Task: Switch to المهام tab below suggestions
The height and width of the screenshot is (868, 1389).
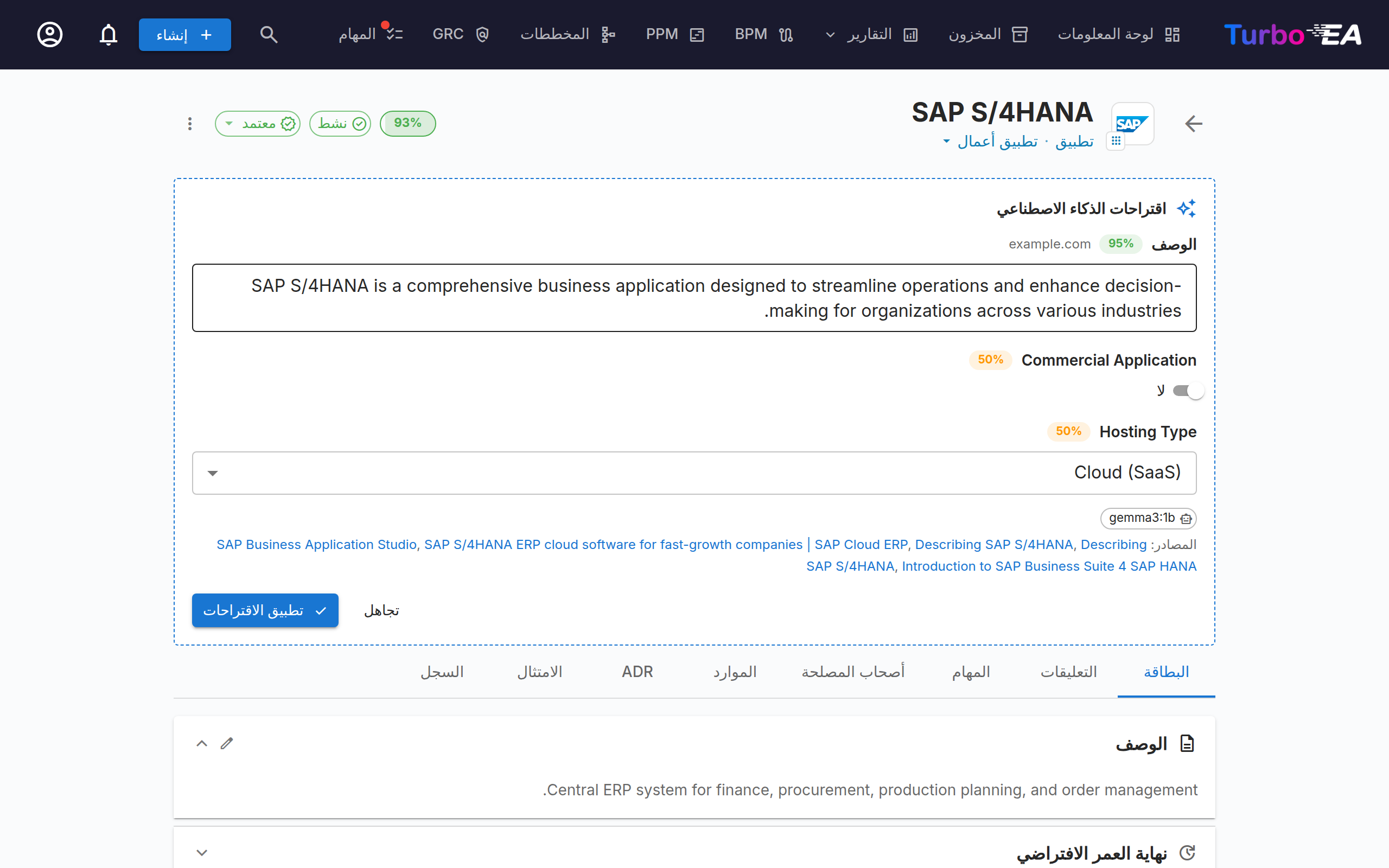Action: coord(971,672)
